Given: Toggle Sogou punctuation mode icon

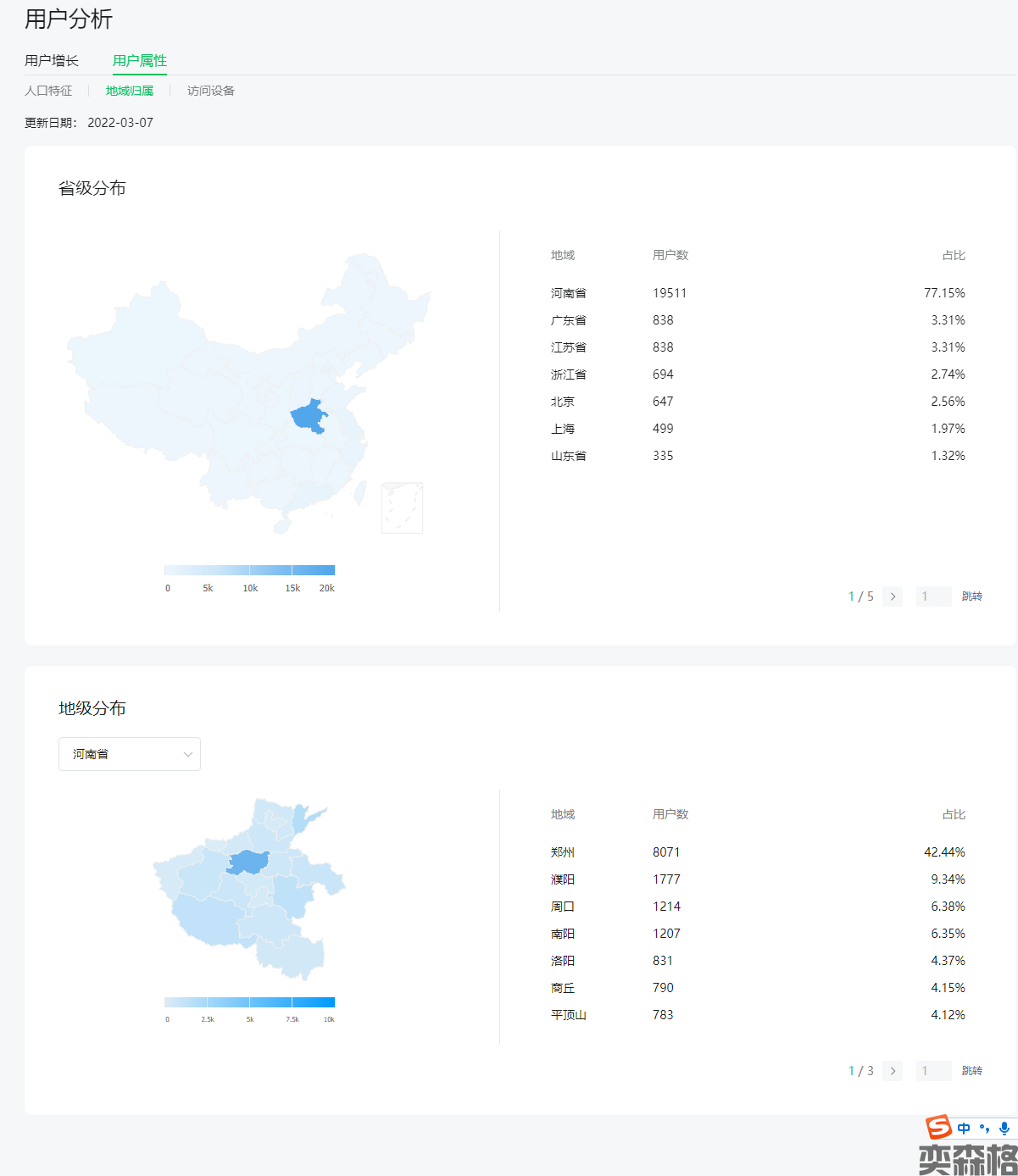Looking at the screenshot, I should click(x=984, y=1129).
